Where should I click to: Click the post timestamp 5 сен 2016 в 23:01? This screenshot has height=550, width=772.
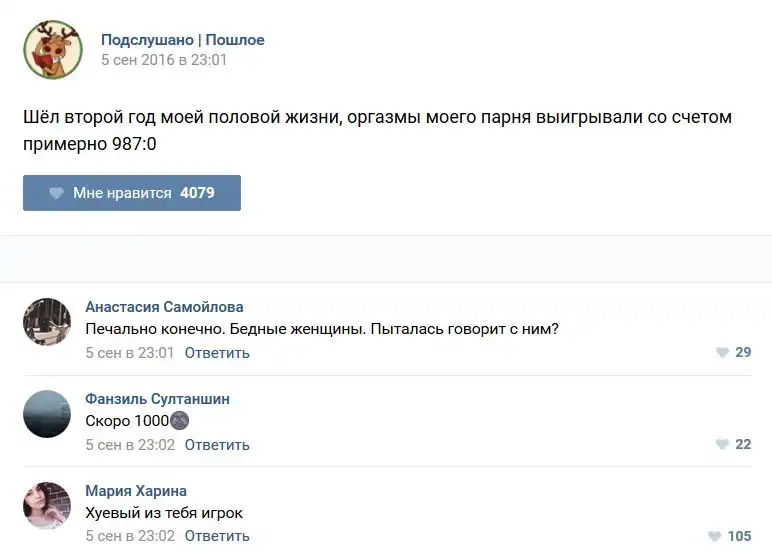click(x=164, y=60)
